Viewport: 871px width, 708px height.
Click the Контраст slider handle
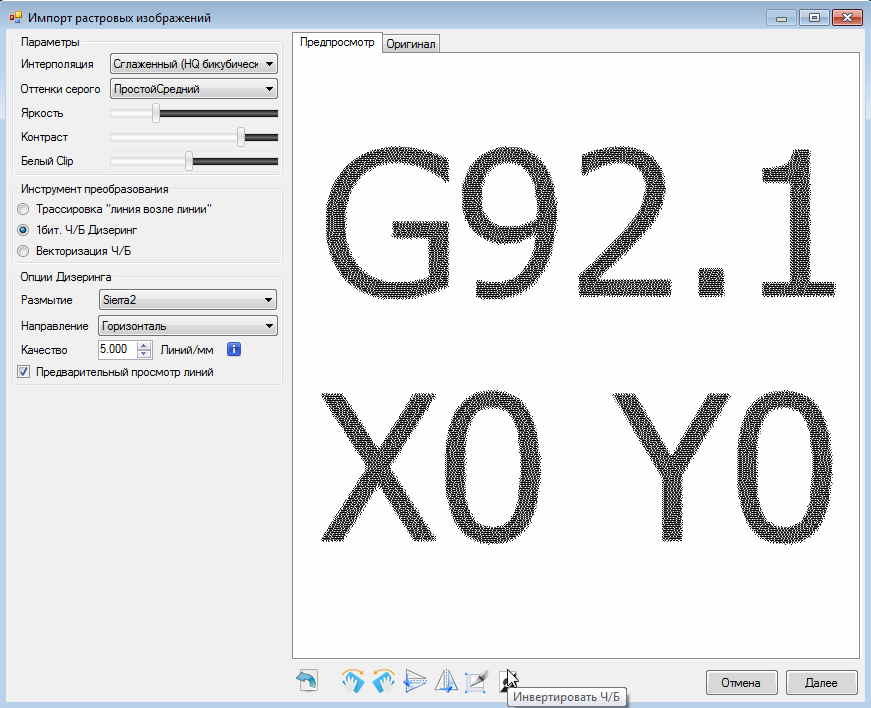pos(241,137)
